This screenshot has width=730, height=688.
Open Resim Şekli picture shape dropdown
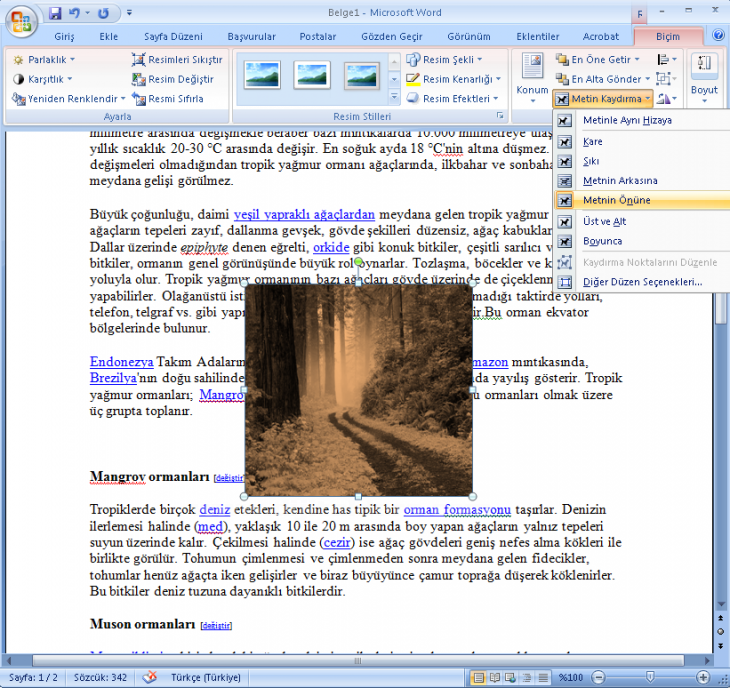pyautogui.click(x=444, y=60)
